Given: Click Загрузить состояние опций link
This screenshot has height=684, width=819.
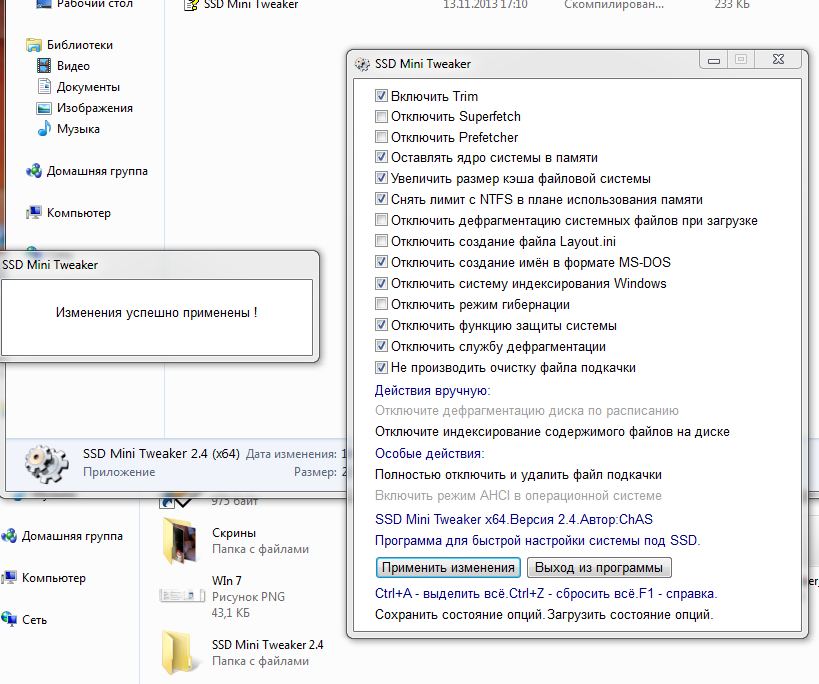Looking at the screenshot, I should (630, 615).
